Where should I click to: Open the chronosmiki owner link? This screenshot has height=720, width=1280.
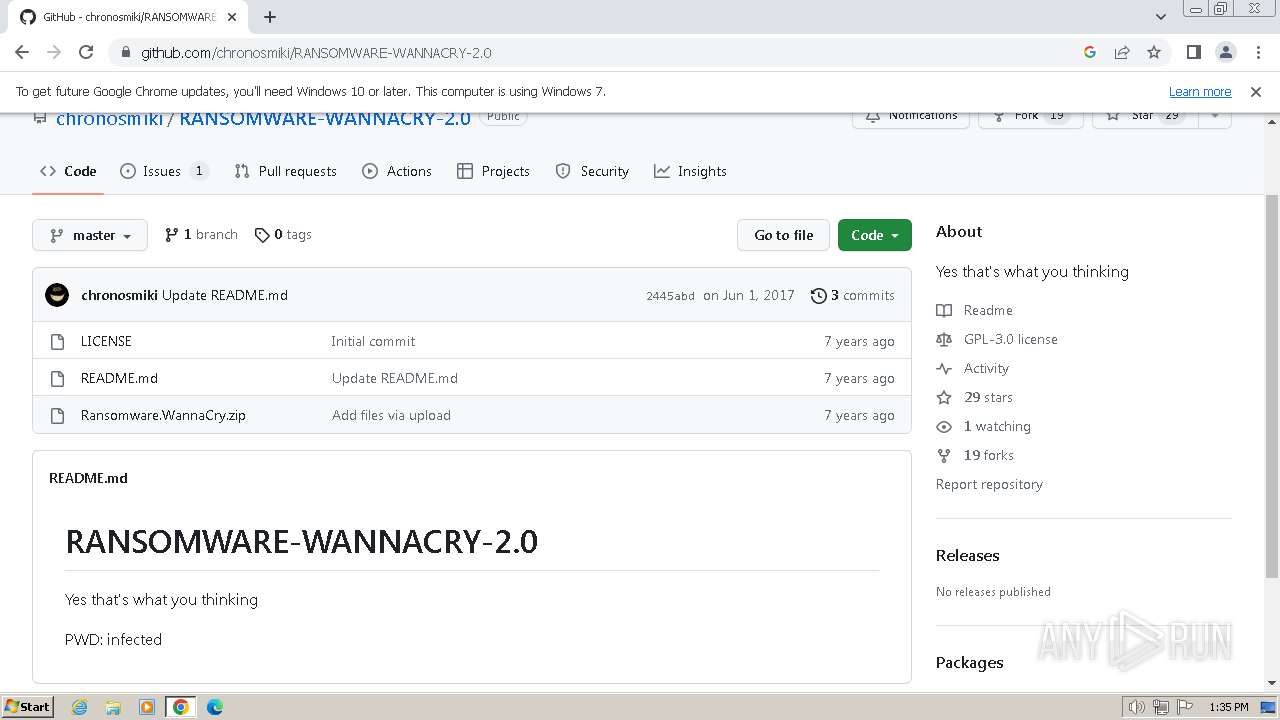pos(109,119)
